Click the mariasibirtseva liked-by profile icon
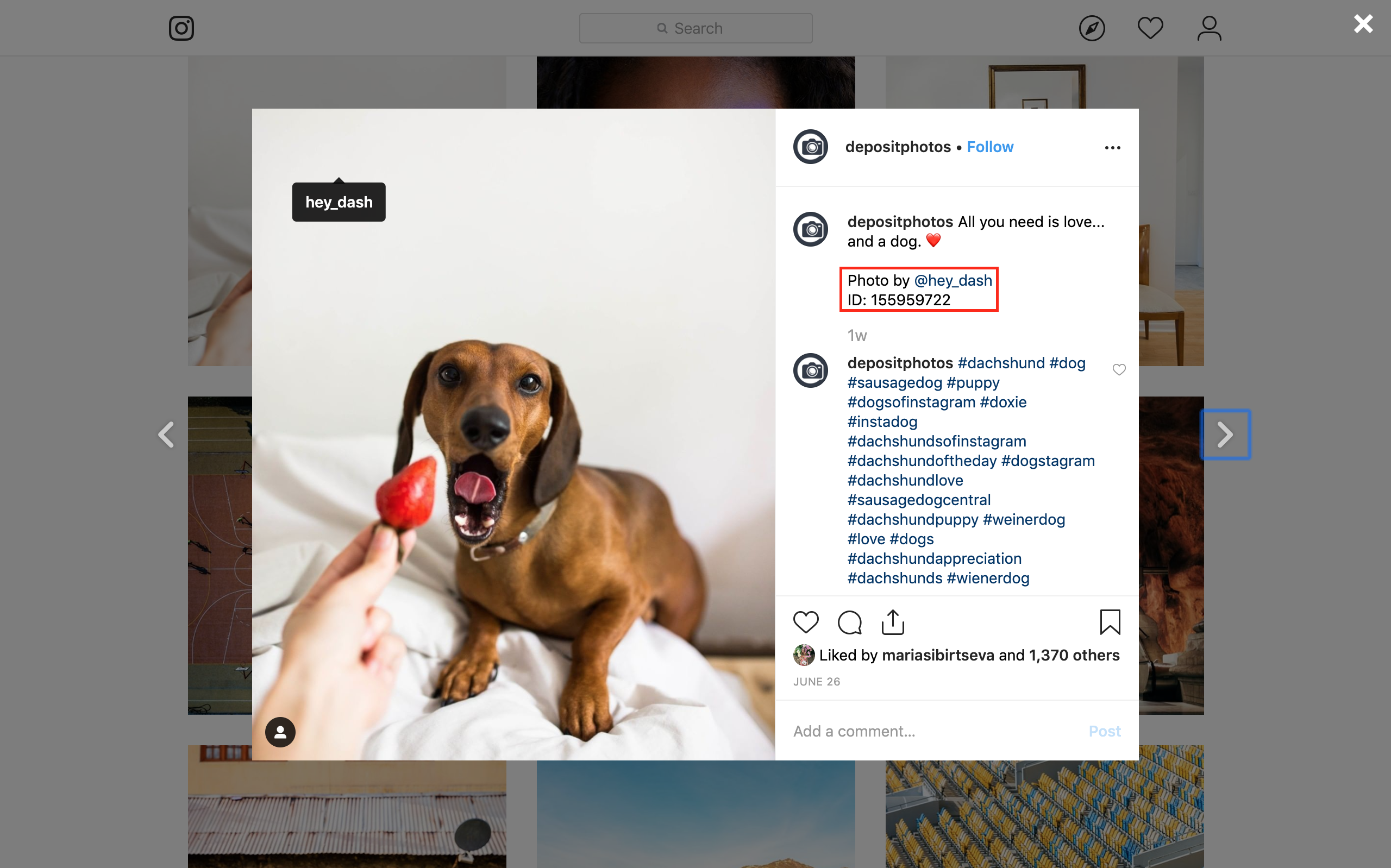1391x868 pixels. tap(803, 655)
